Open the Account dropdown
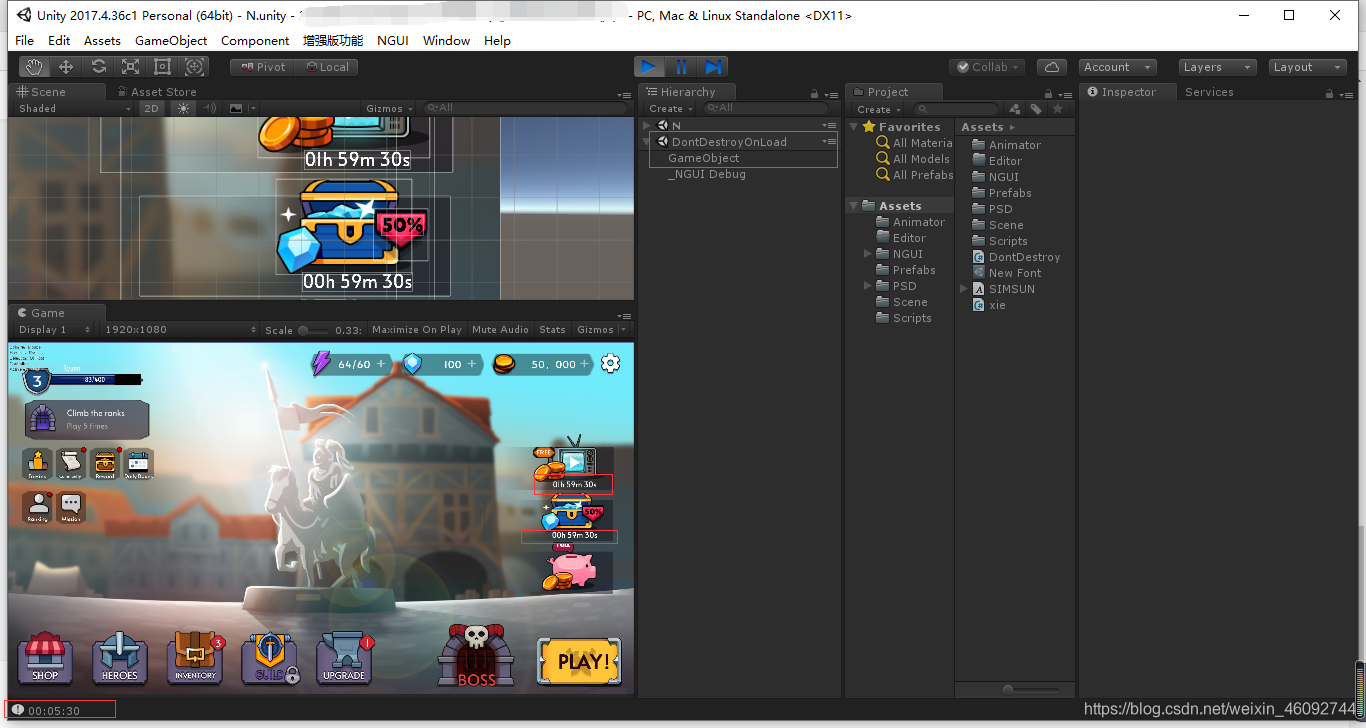Screen dimensions: 1366x728 point(1118,67)
